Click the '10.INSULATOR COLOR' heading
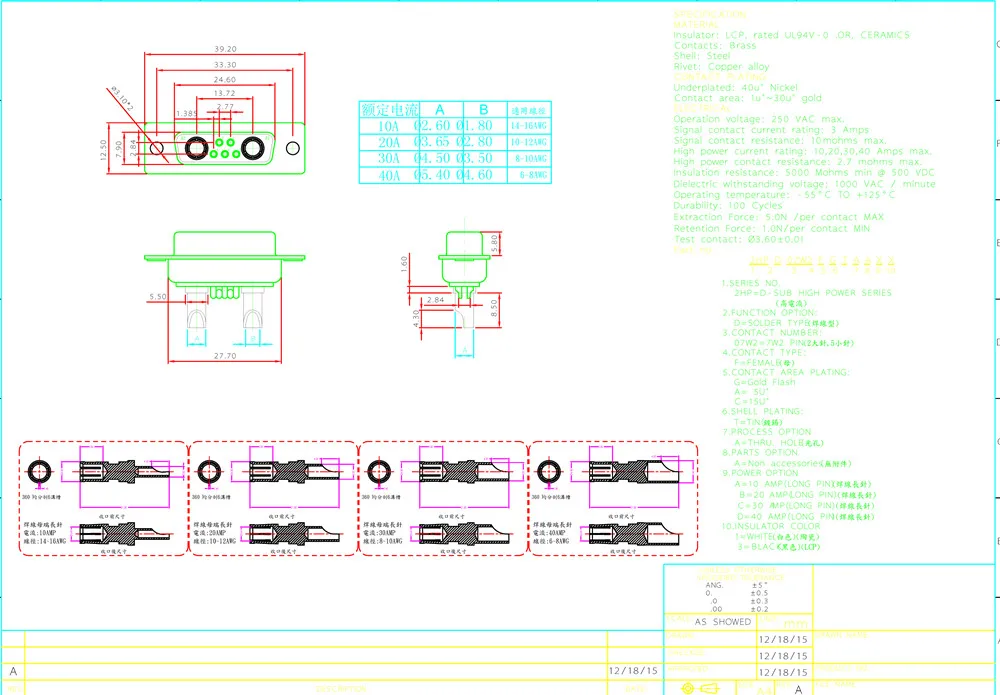The image size is (1000, 695). pyautogui.click(x=771, y=526)
